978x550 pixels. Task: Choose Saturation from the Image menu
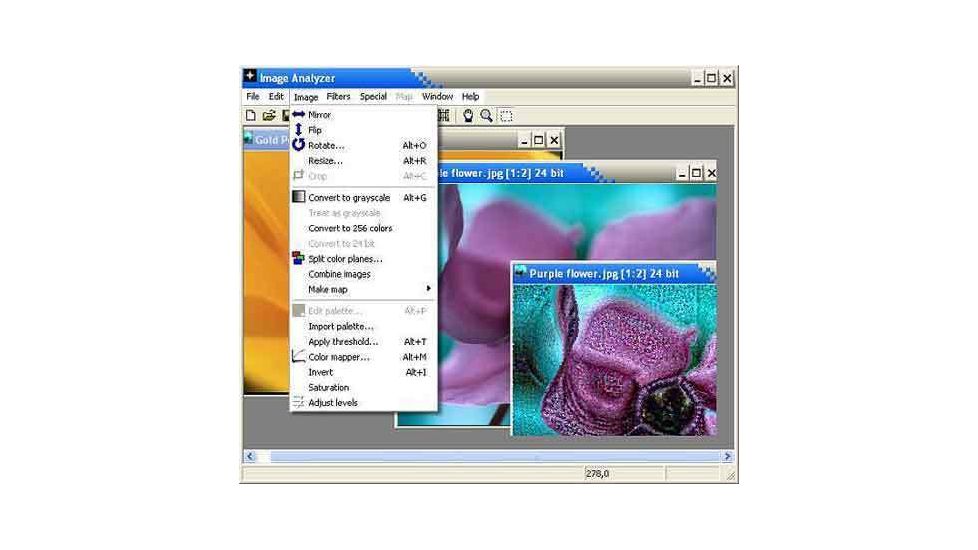pyautogui.click(x=363, y=388)
